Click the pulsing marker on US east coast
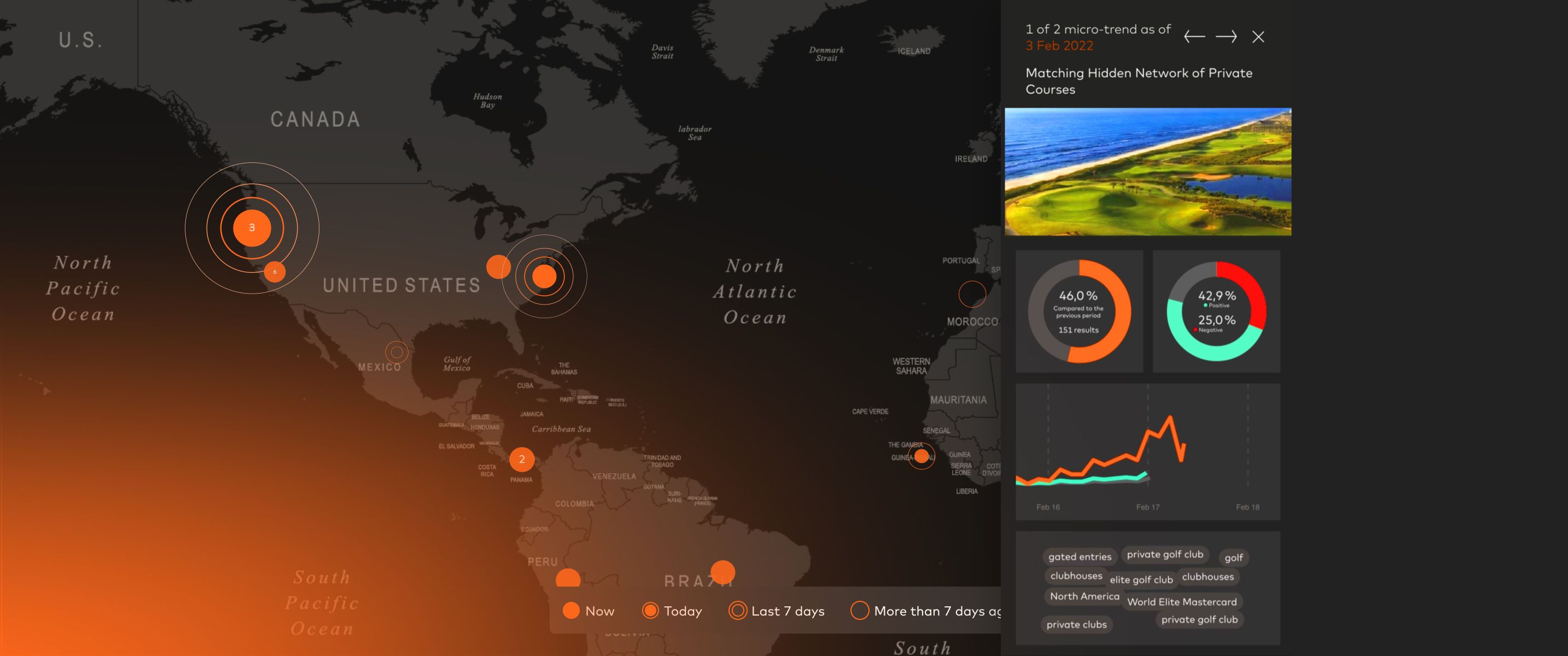The height and width of the screenshot is (656, 1568). tap(544, 276)
